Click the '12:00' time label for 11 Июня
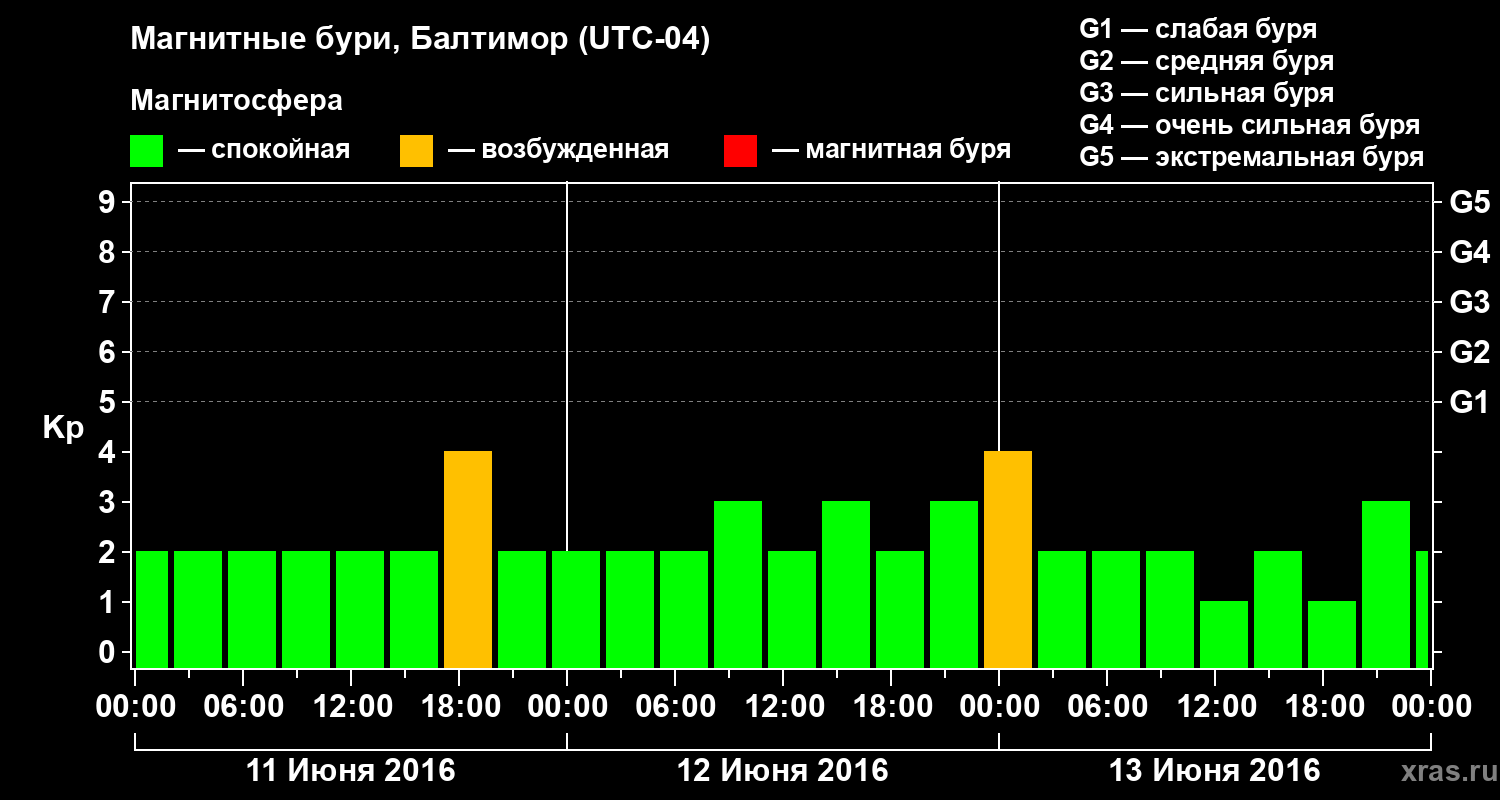Screen dimensions: 1500x800 (351, 707)
